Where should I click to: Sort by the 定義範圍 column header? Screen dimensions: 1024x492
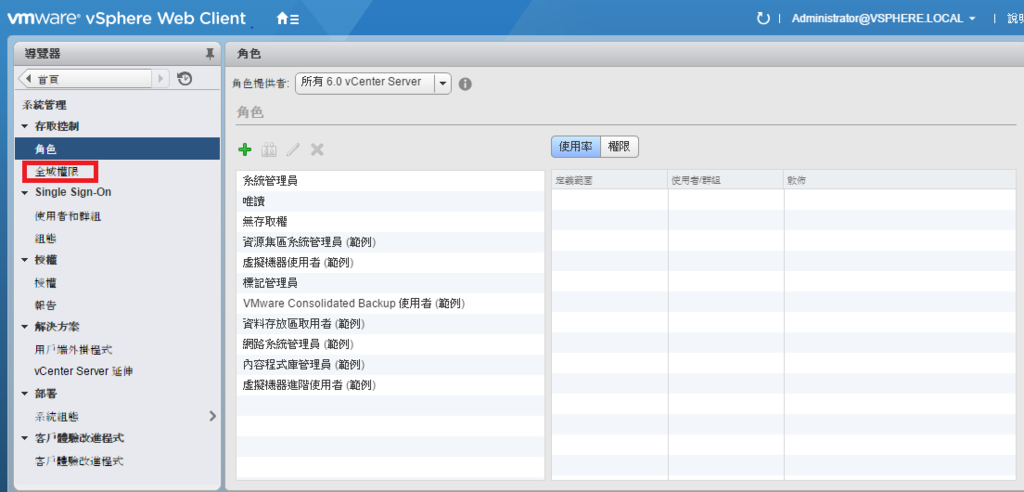pyautogui.click(x=610, y=180)
